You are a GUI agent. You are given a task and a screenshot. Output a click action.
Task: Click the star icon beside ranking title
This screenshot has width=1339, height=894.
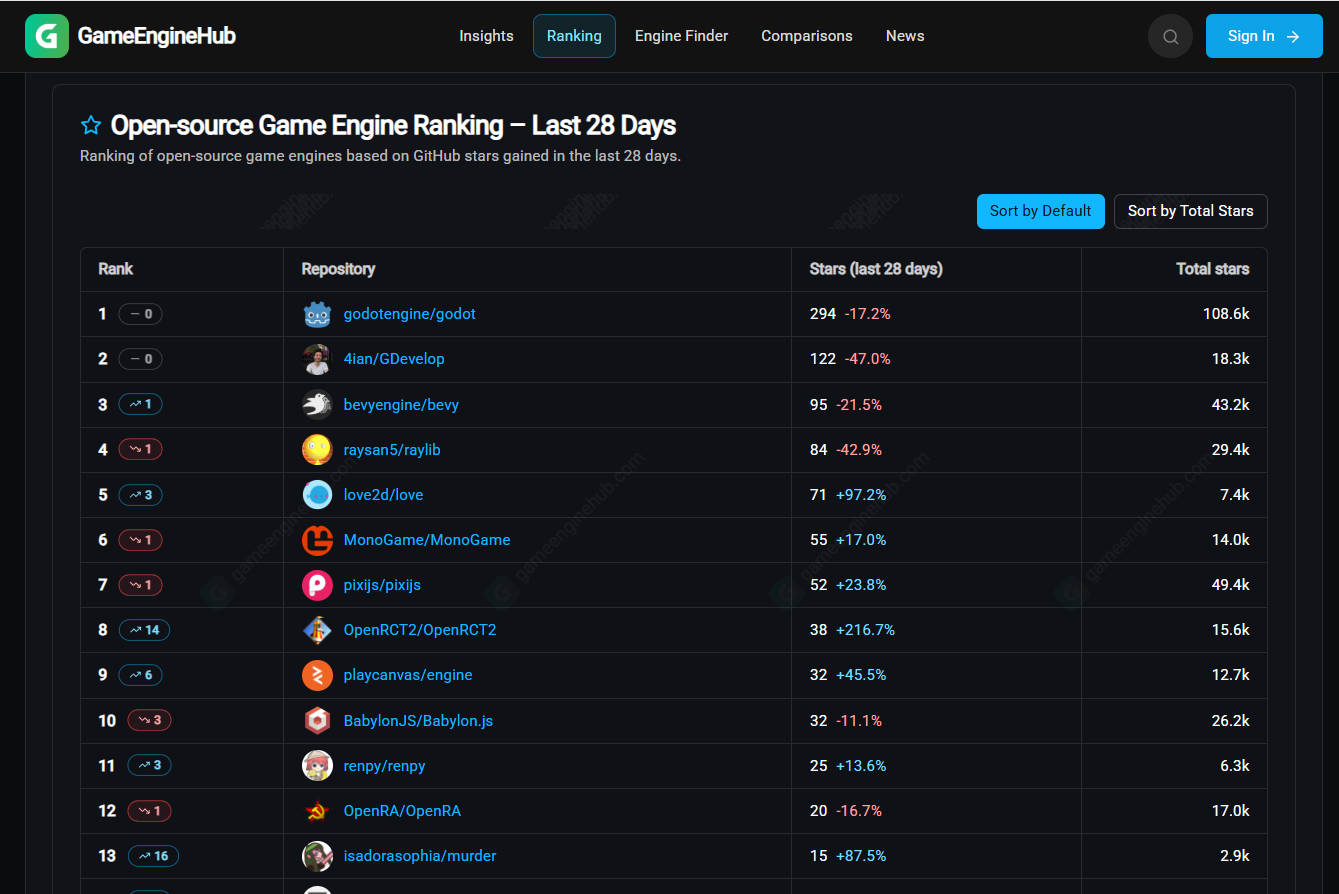point(91,125)
